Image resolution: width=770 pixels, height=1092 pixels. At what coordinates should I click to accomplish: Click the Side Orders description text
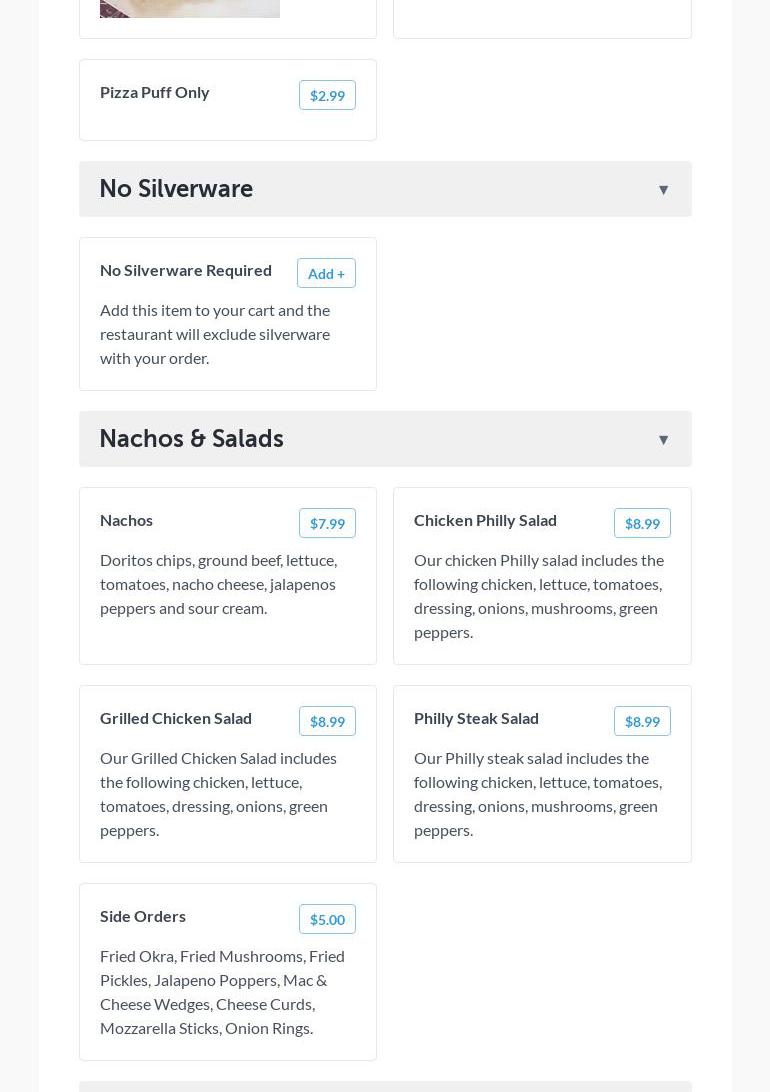click(222, 991)
